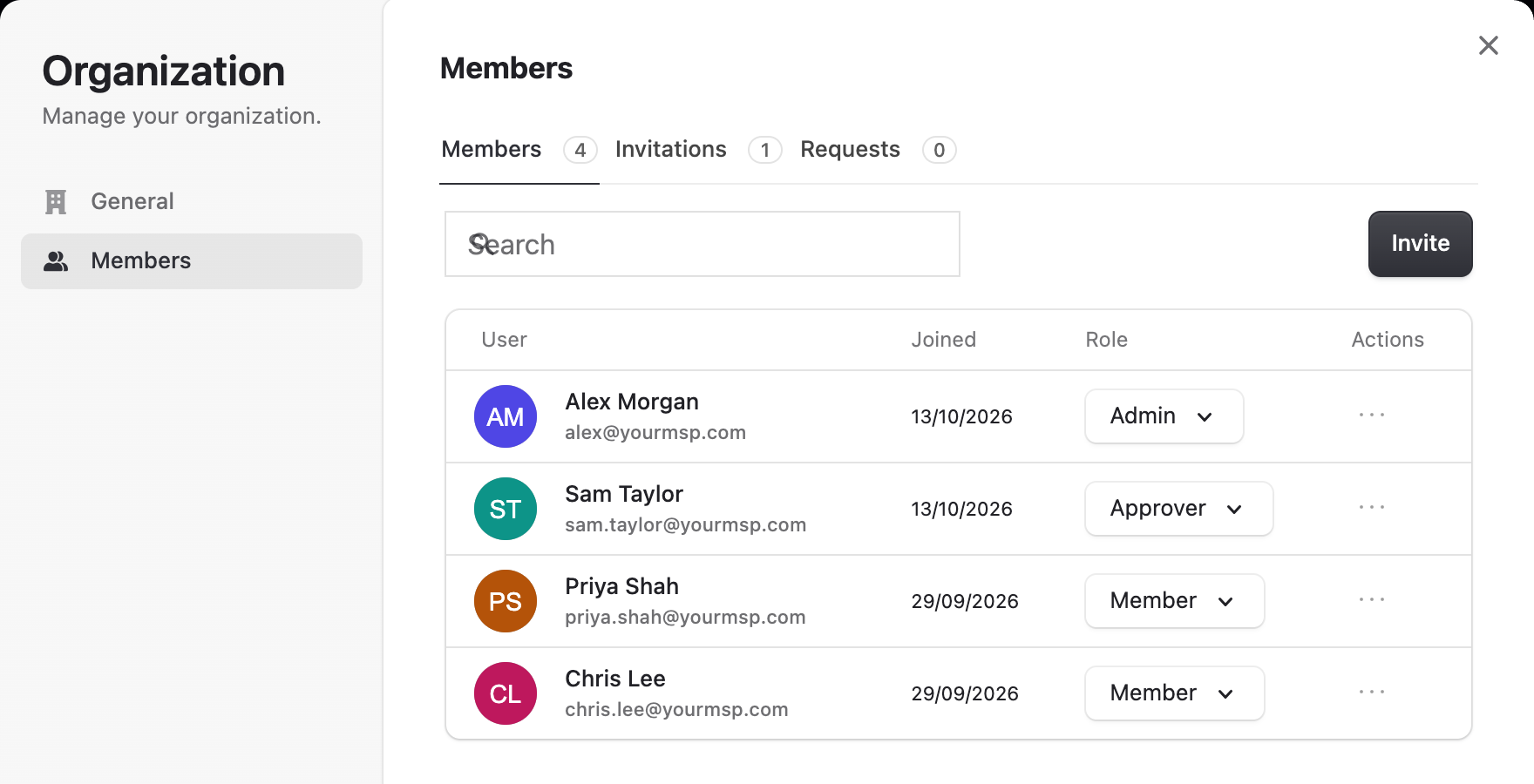This screenshot has width=1534, height=784.
Task: Click the Invite button
Action: click(1420, 244)
